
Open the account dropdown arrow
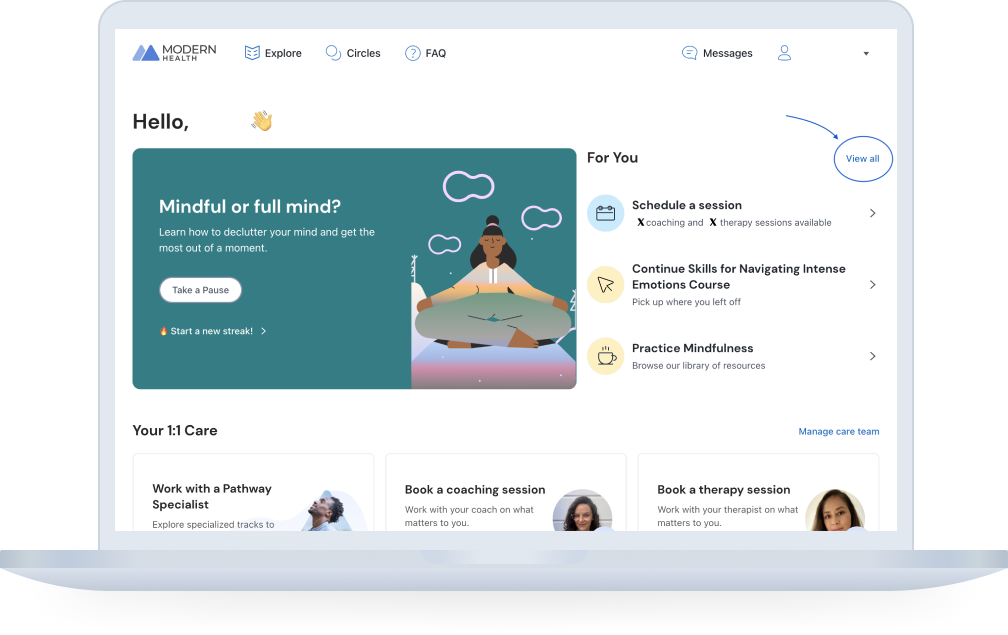(866, 54)
